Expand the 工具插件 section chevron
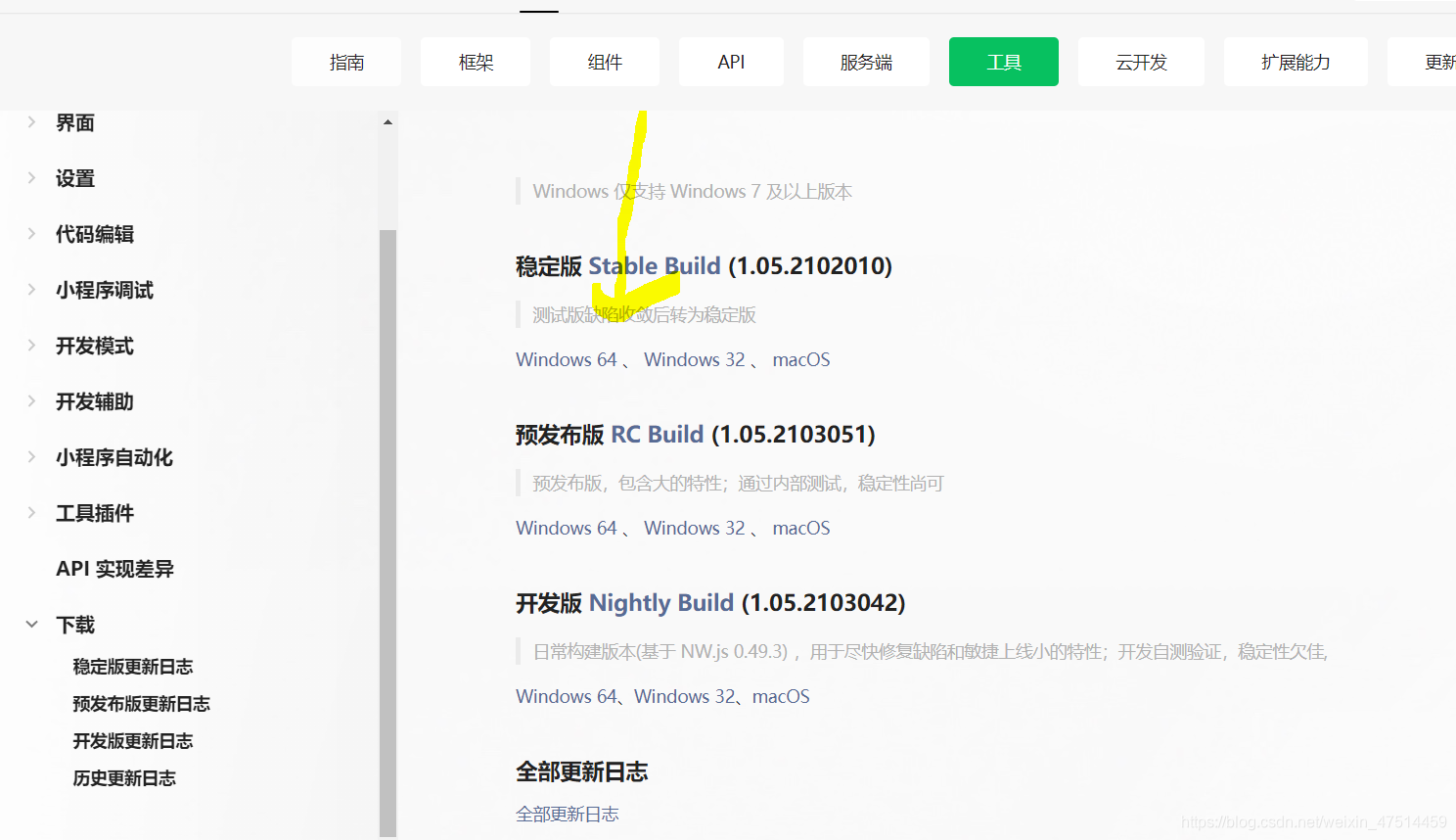Screen dimensions: 1456x840 pos(31,513)
